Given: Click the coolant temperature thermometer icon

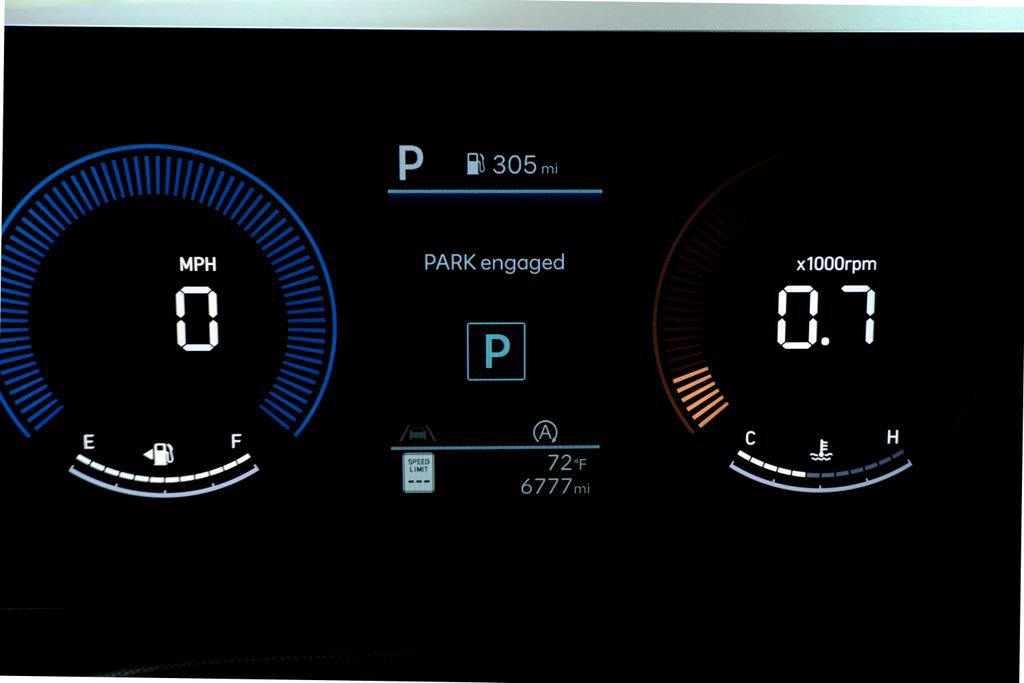Looking at the screenshot, I should tap(821, 451).
